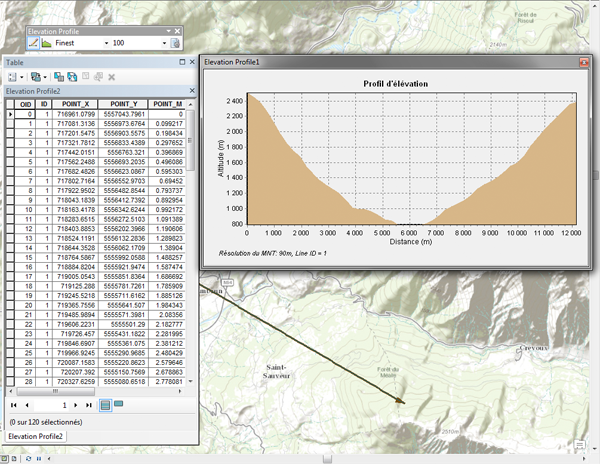Expand the 100 value dropdown
Screen dimensions: 600x464
162,44
